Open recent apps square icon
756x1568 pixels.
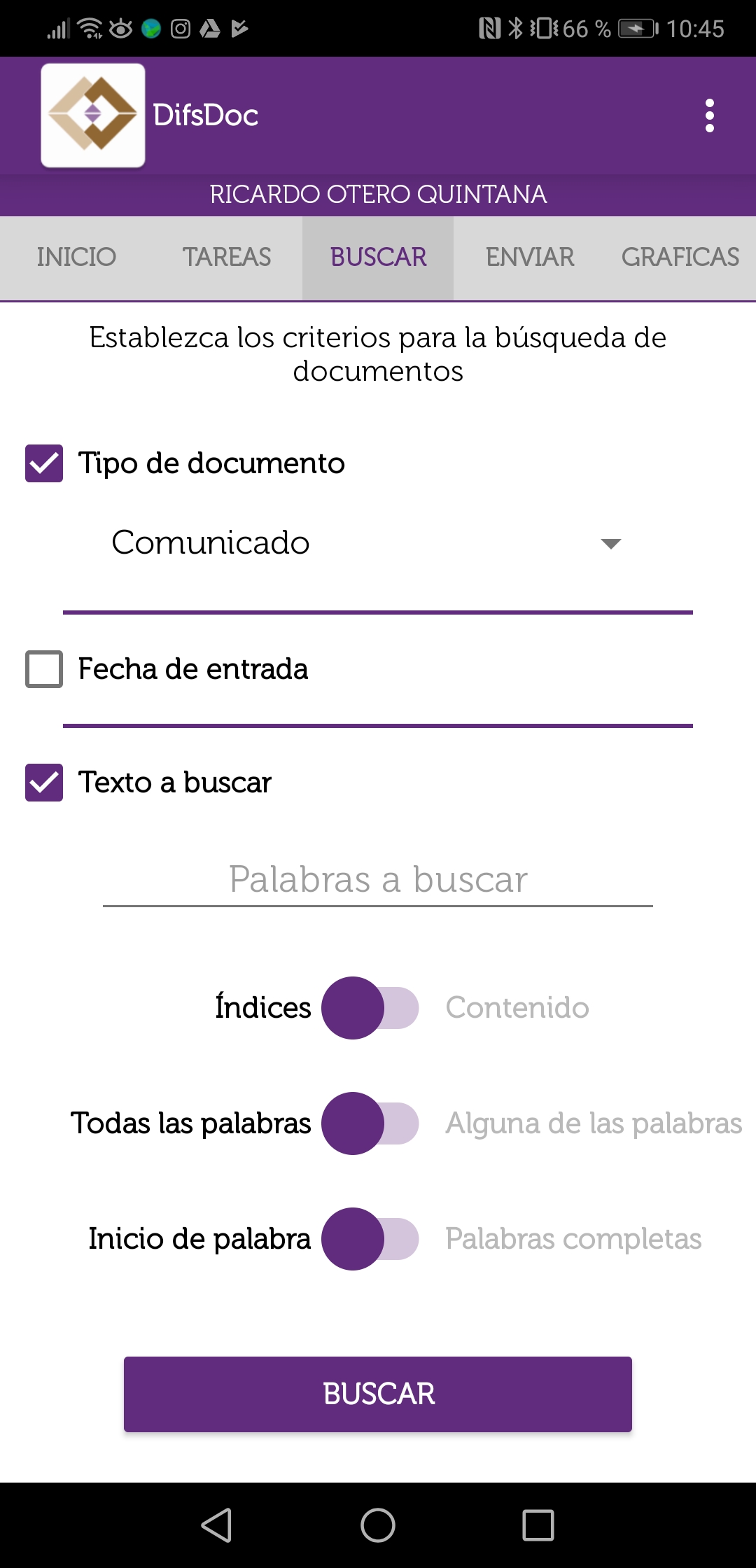538,1525
